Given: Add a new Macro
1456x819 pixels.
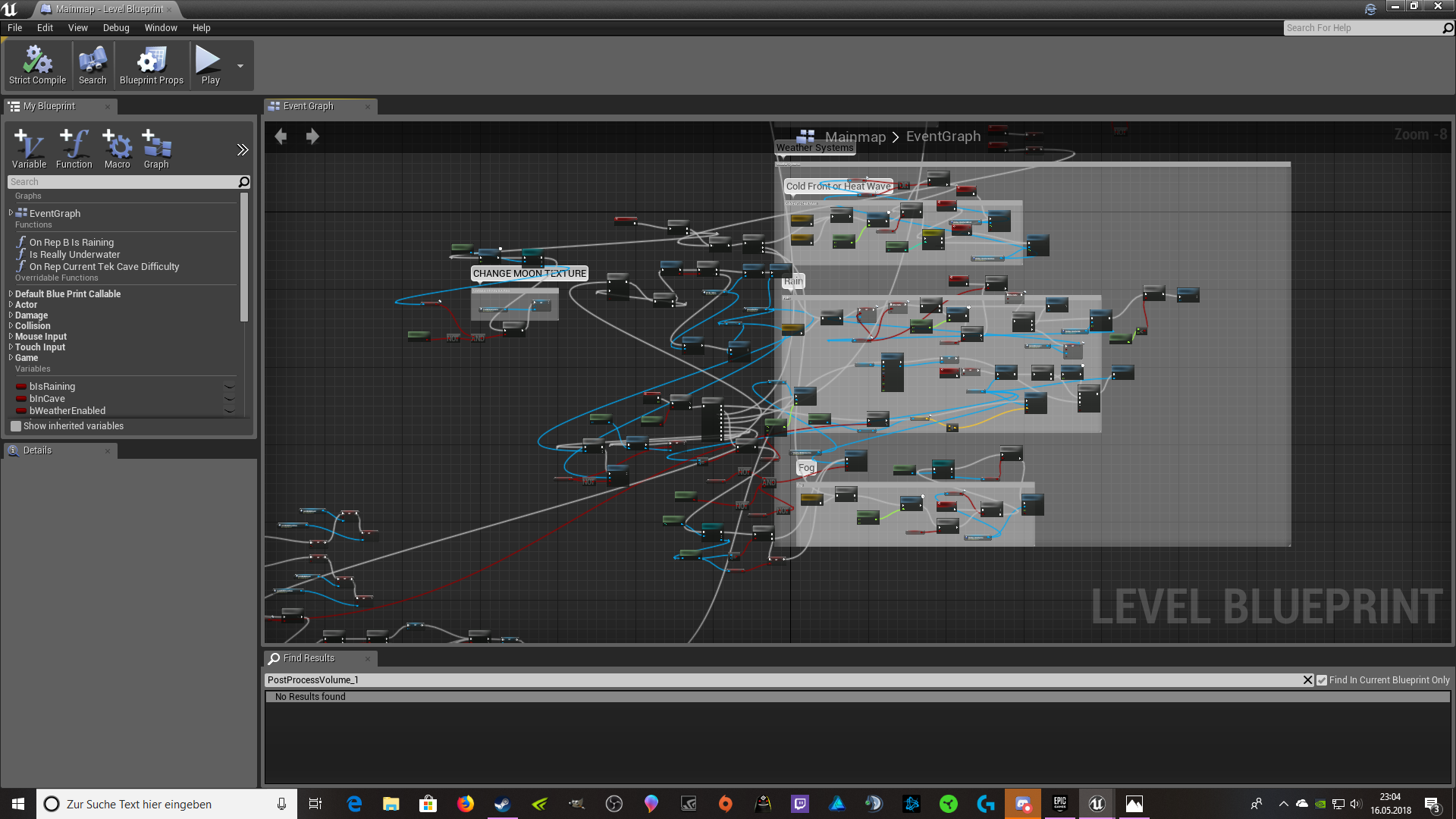Looking at the screenshot, I should 117,148.
